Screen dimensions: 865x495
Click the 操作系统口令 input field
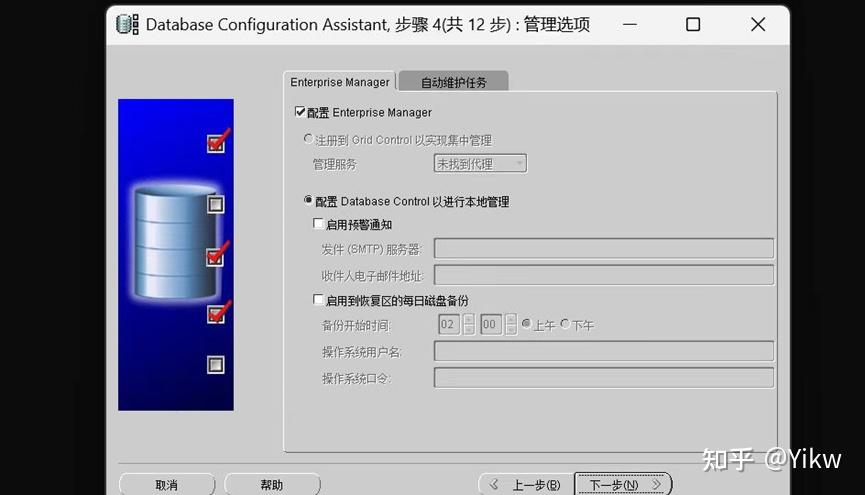coord(604,377)
